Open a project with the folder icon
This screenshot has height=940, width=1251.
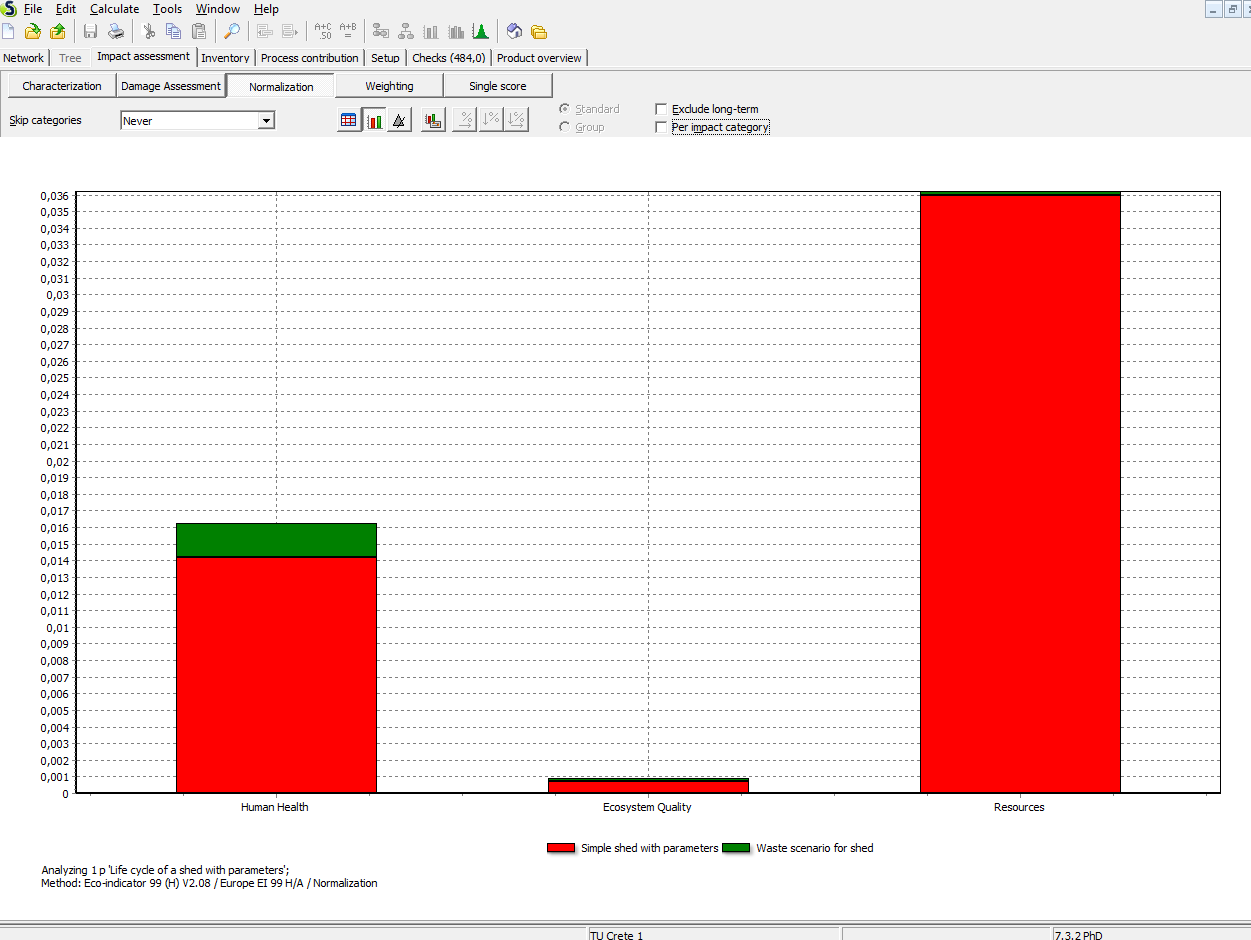[33, 31]
